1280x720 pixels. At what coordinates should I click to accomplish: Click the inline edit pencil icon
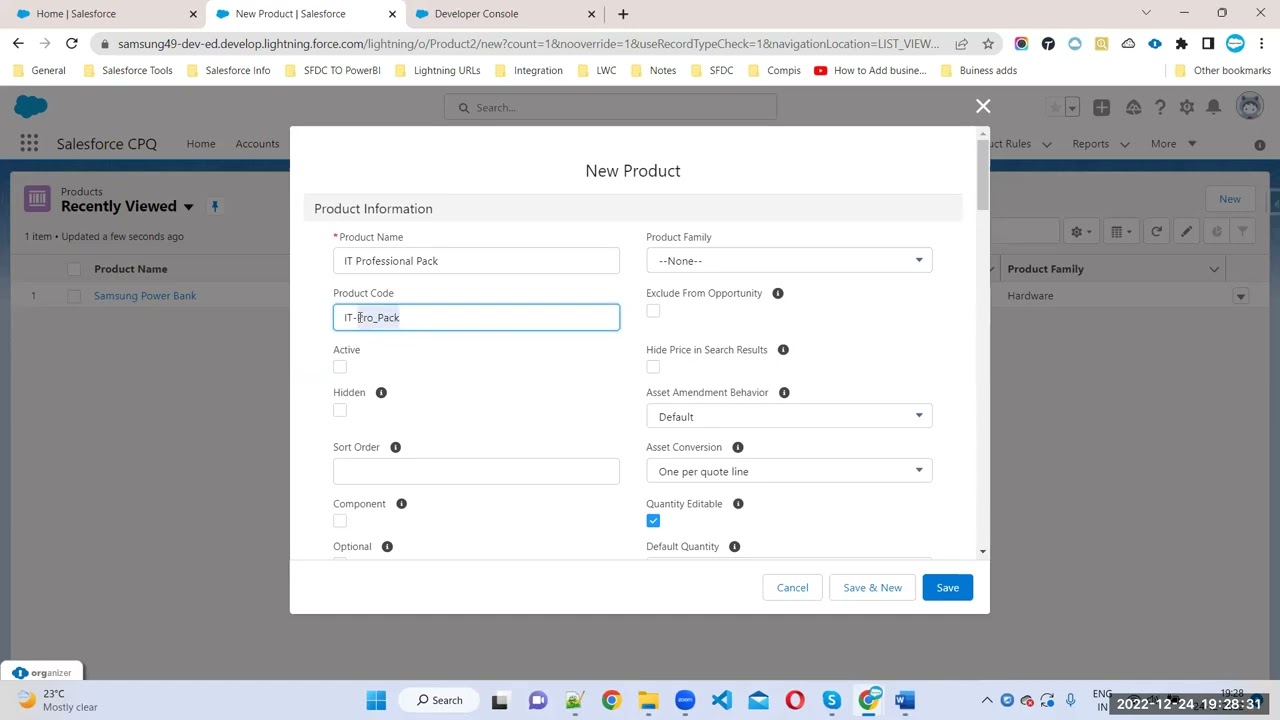point(1186,232)
